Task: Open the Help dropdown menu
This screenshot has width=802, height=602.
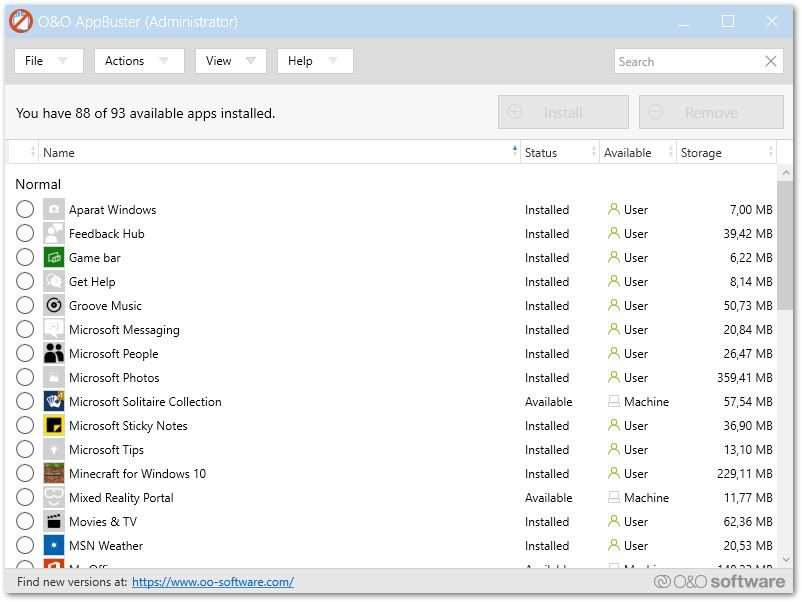Action: [315, 61]
